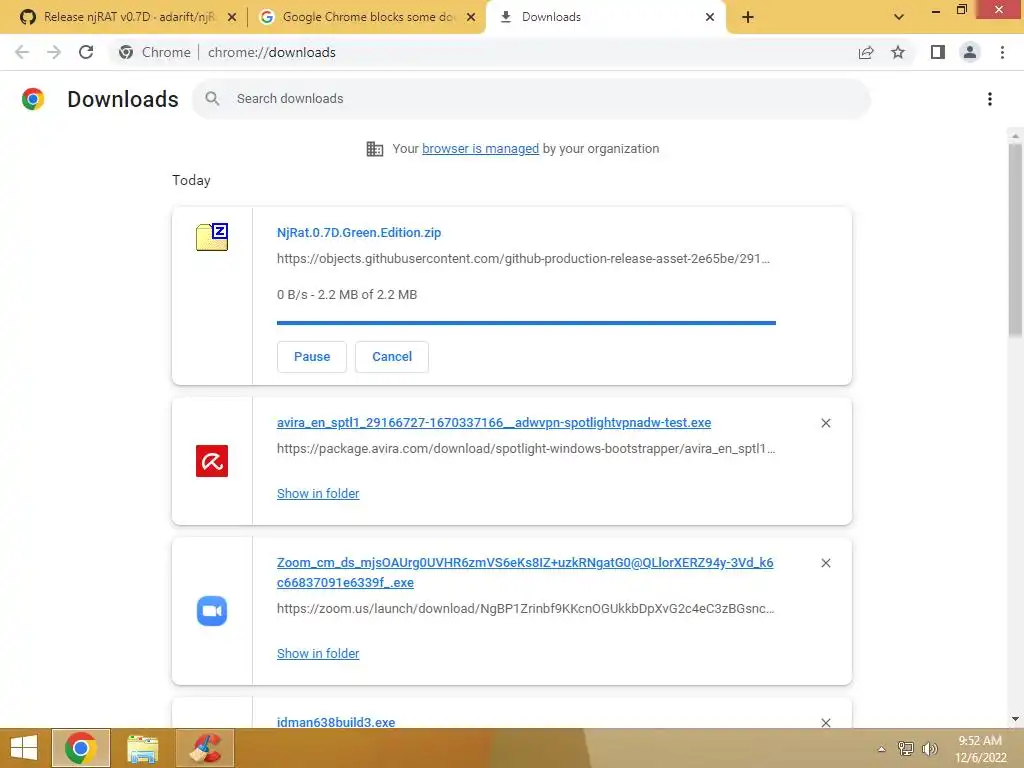Share this page via share icon
This screenshot has width=1024, height=768.
pos(866,52)
